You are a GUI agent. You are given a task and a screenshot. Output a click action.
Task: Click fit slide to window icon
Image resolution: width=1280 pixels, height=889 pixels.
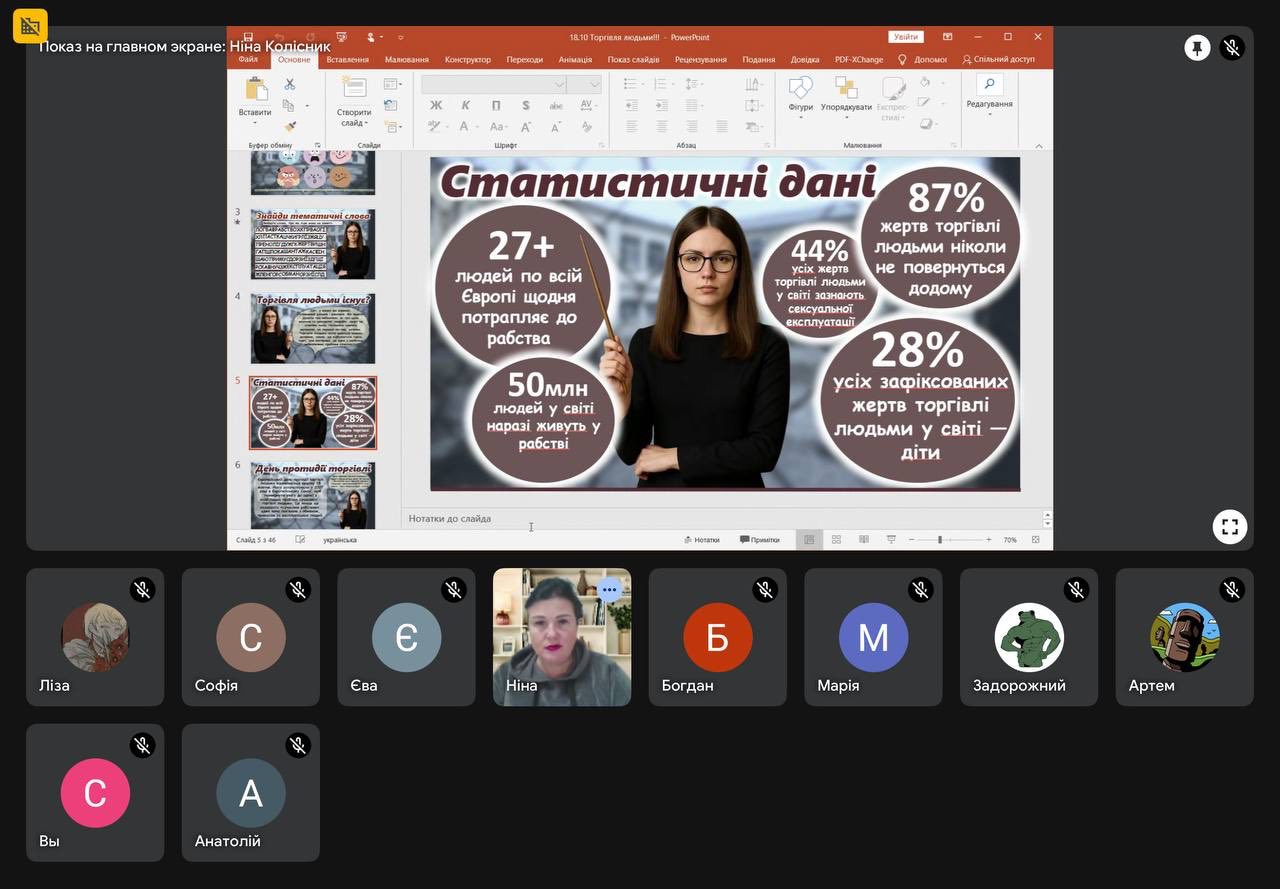coord(1035,540)
